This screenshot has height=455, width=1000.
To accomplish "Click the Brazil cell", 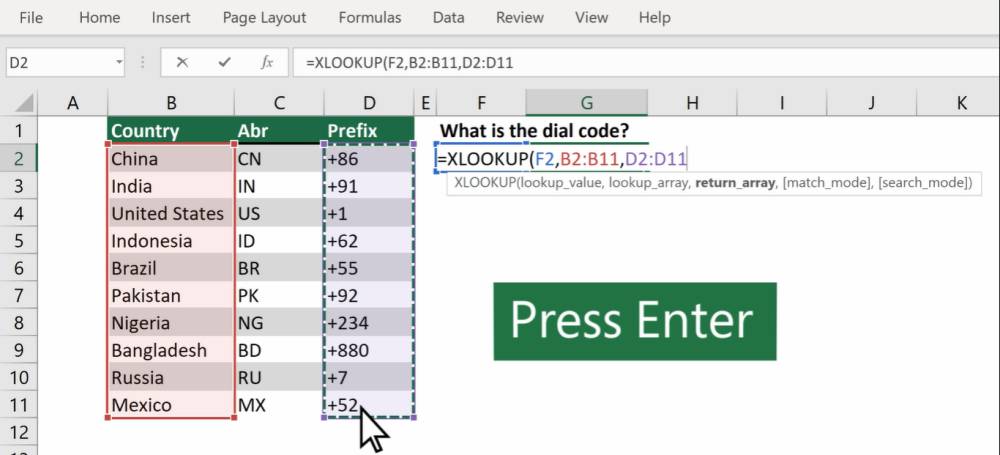I will pyautogui.click(x=170, y=268).
